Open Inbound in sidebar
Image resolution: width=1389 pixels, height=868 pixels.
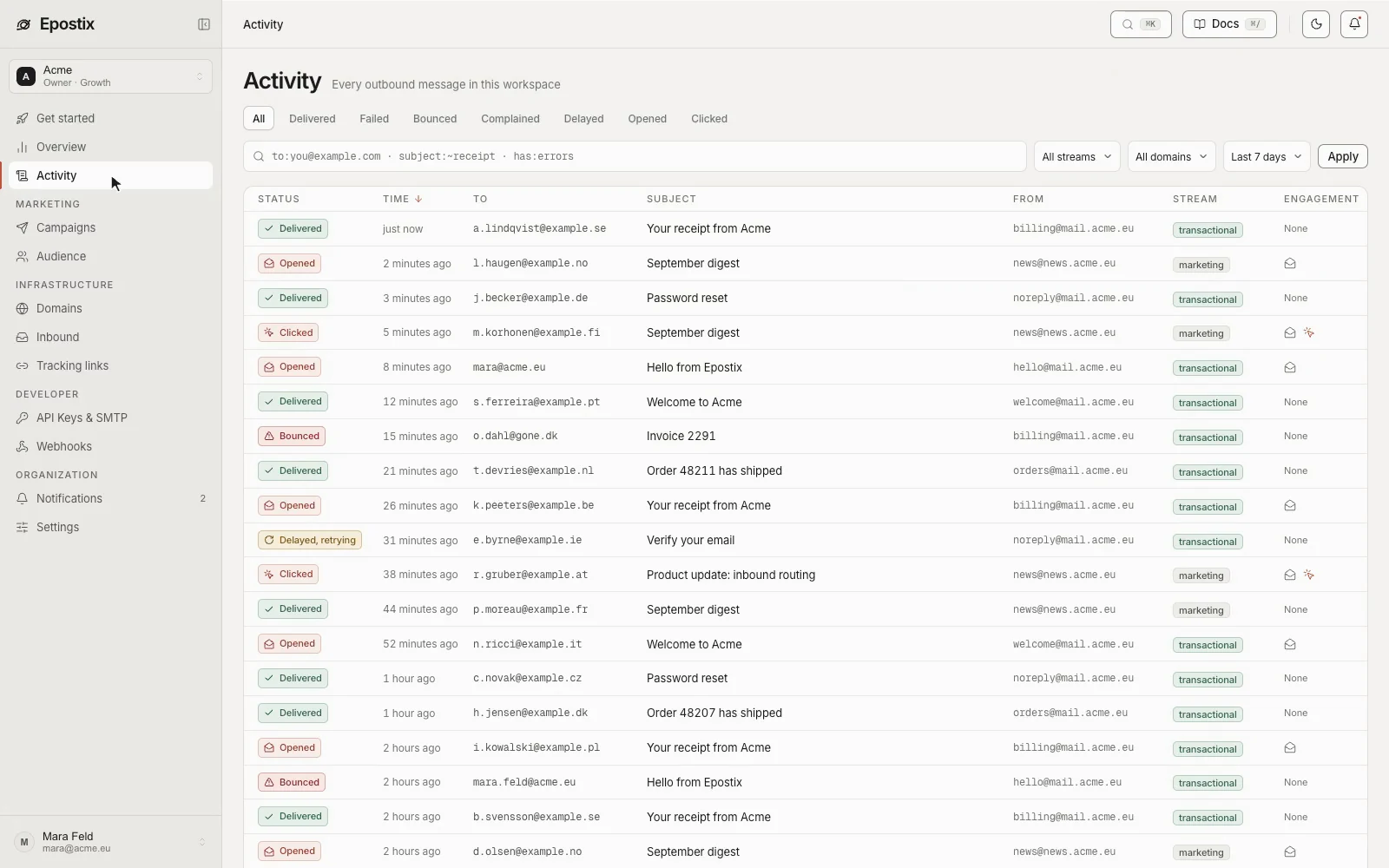pyautogui.click(x=110, y=337)
